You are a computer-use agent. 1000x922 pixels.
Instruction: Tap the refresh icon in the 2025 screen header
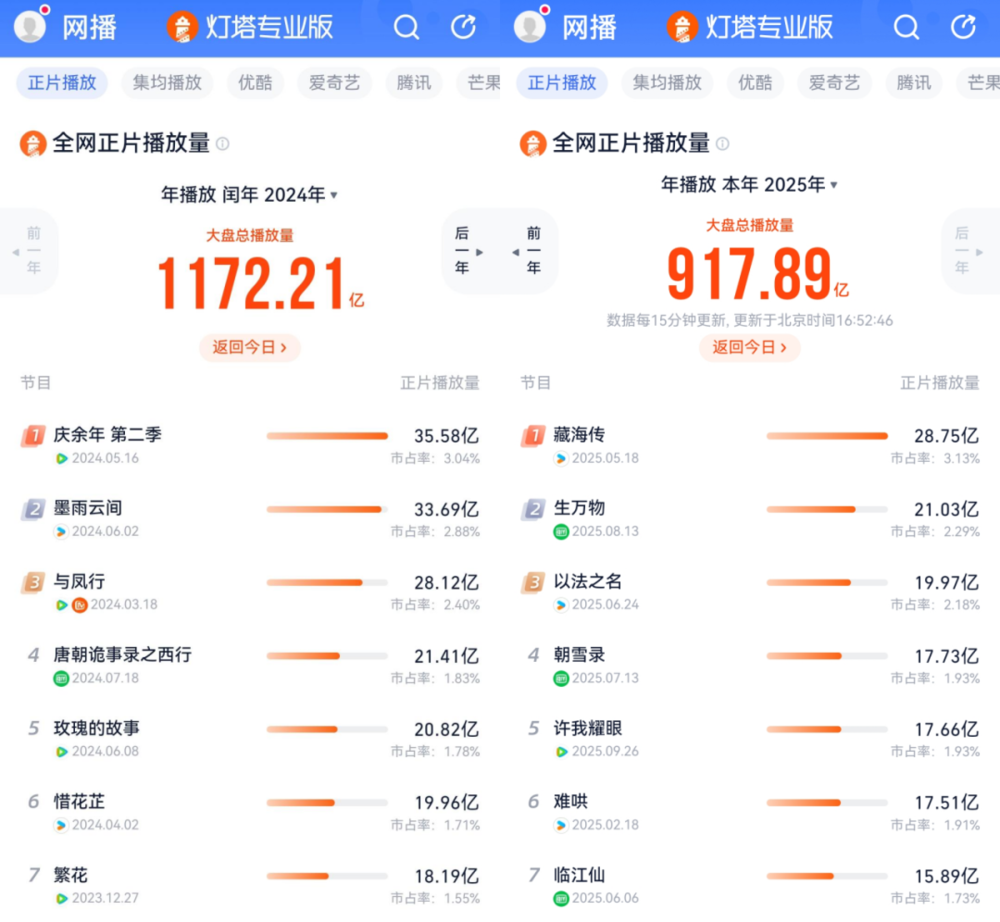[x=963, y=28]
